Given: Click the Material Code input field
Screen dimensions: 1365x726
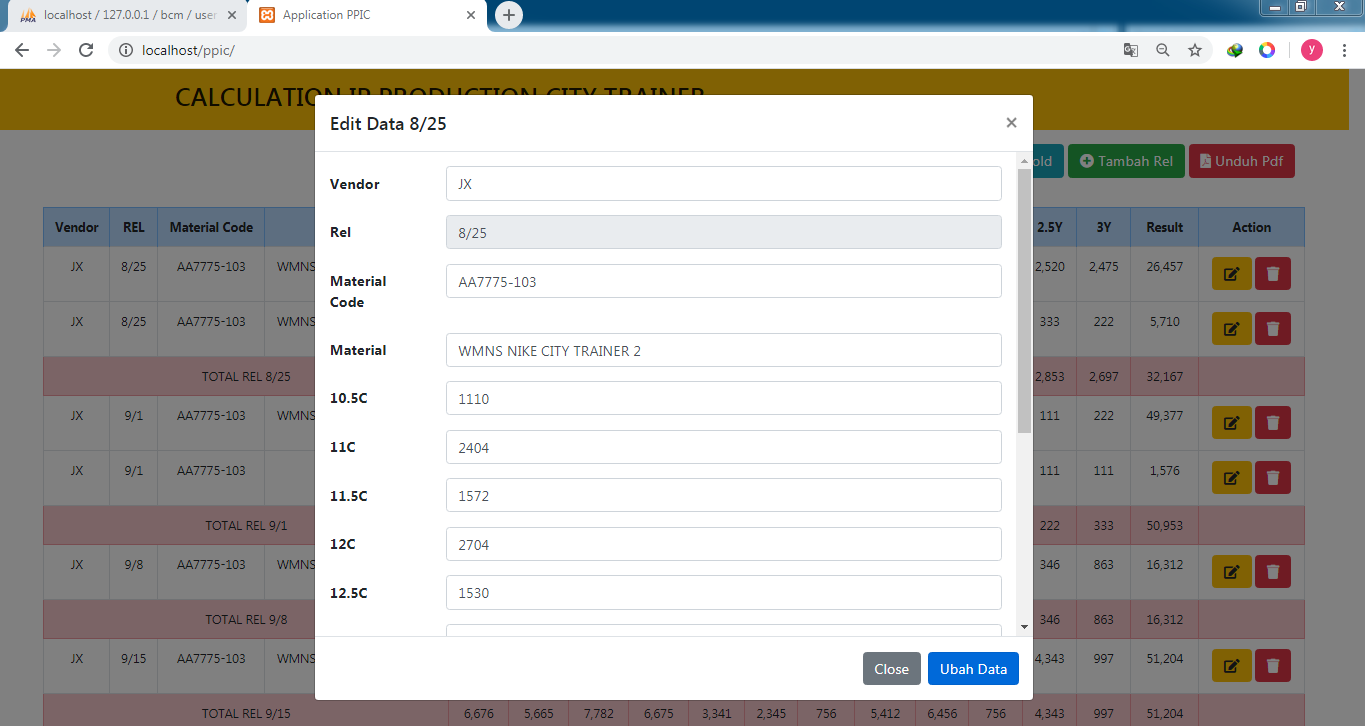Looking at the screenshot, I should (x=723, y=281).
